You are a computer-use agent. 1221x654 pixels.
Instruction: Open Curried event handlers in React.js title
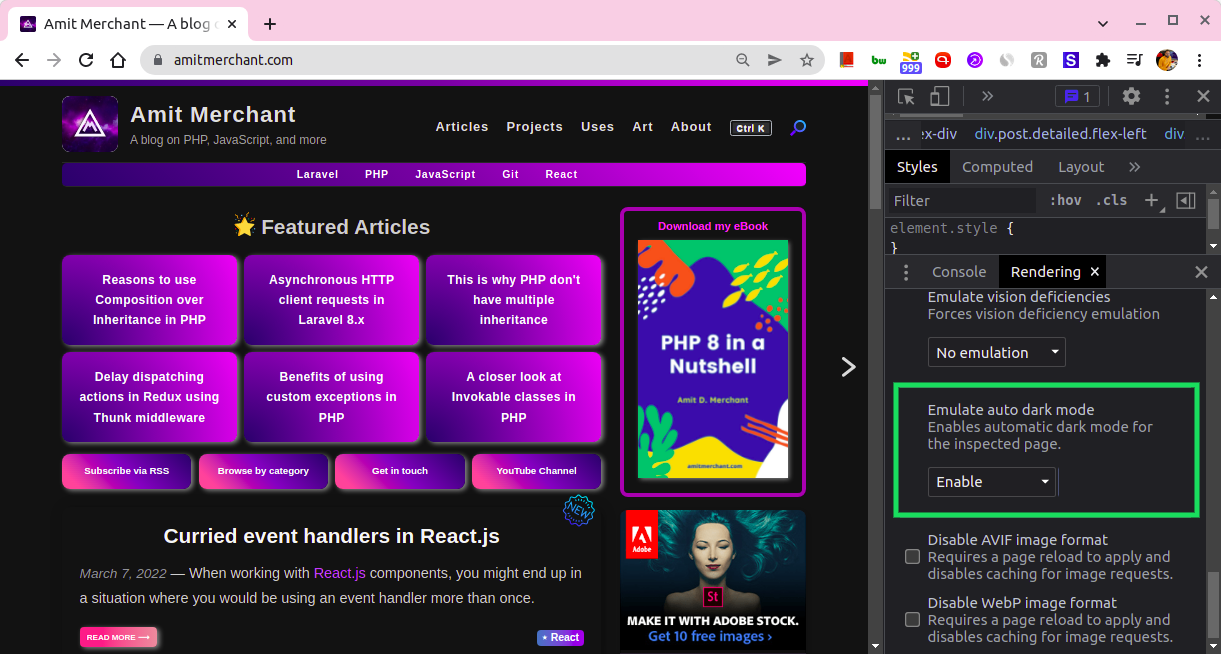331,536
